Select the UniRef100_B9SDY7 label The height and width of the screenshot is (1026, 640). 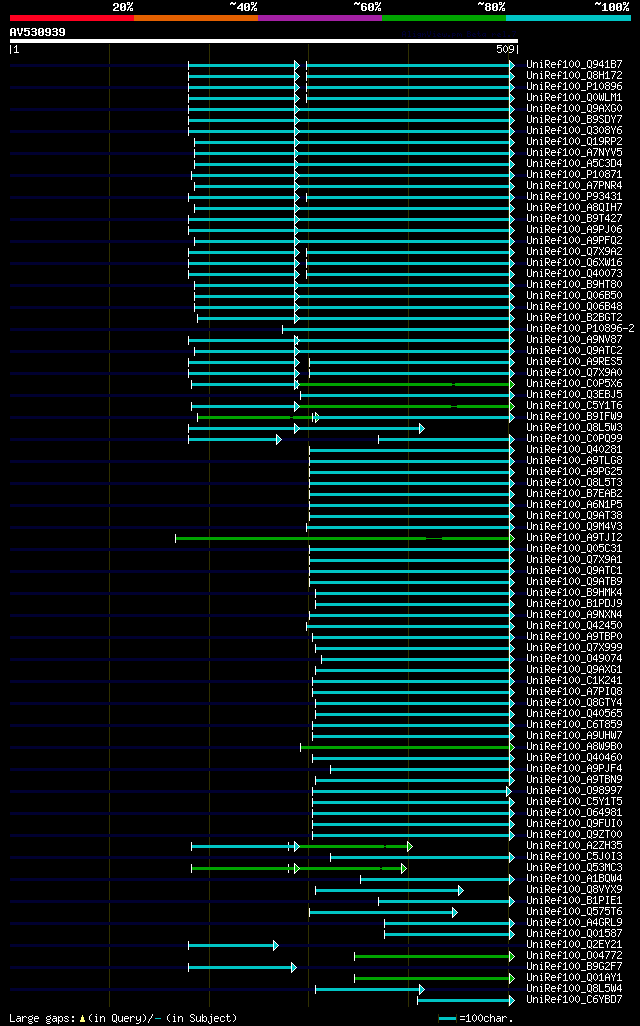click(575, 120)
